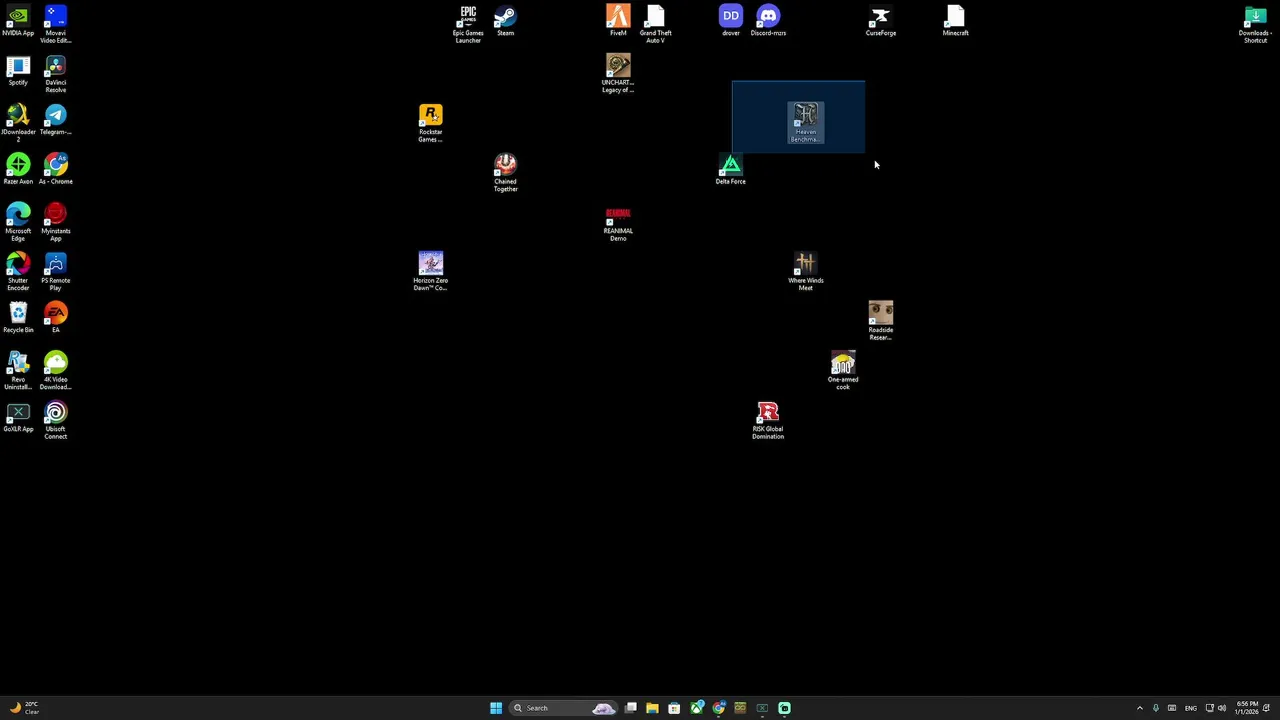The image size is (1280, 720).
Task: Select the Telegram desktop shortcut
Action: [56, 121]
